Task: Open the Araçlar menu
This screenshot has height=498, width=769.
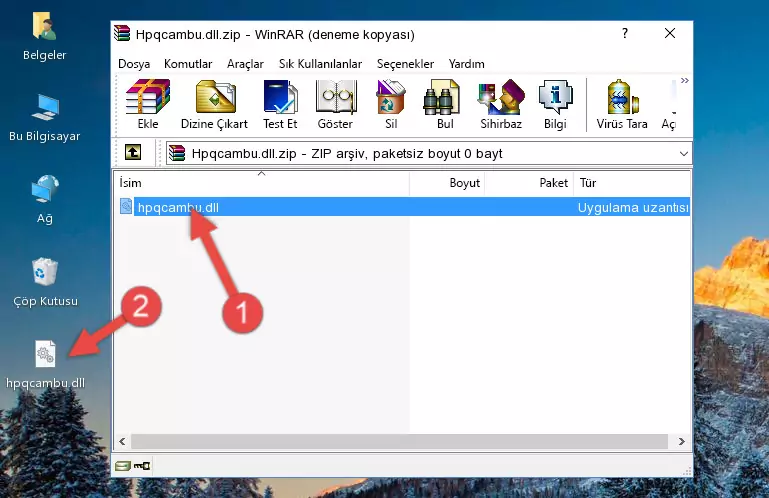Action: coord(245,64)
